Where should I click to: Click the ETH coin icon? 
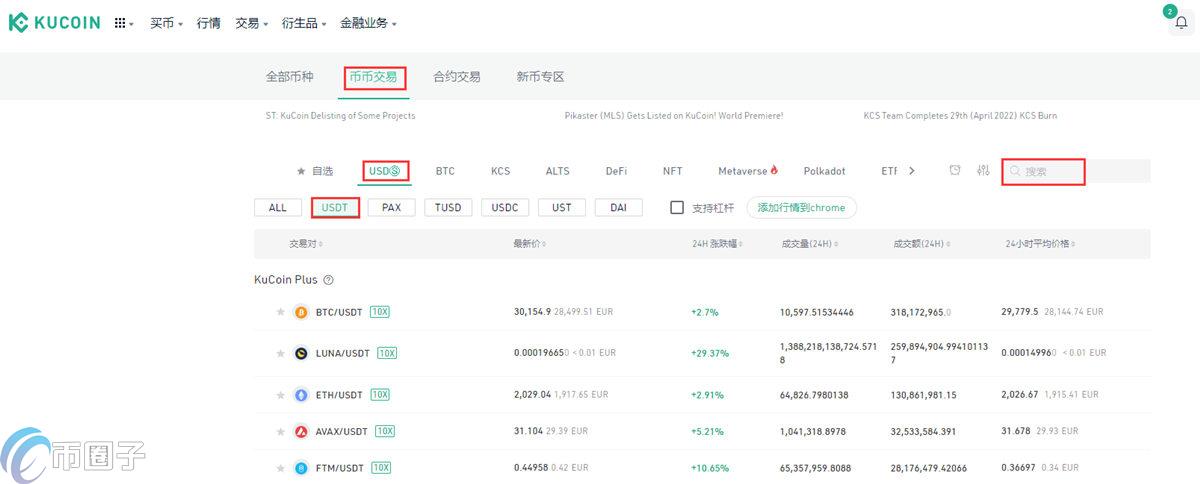[x=301, y=395]
